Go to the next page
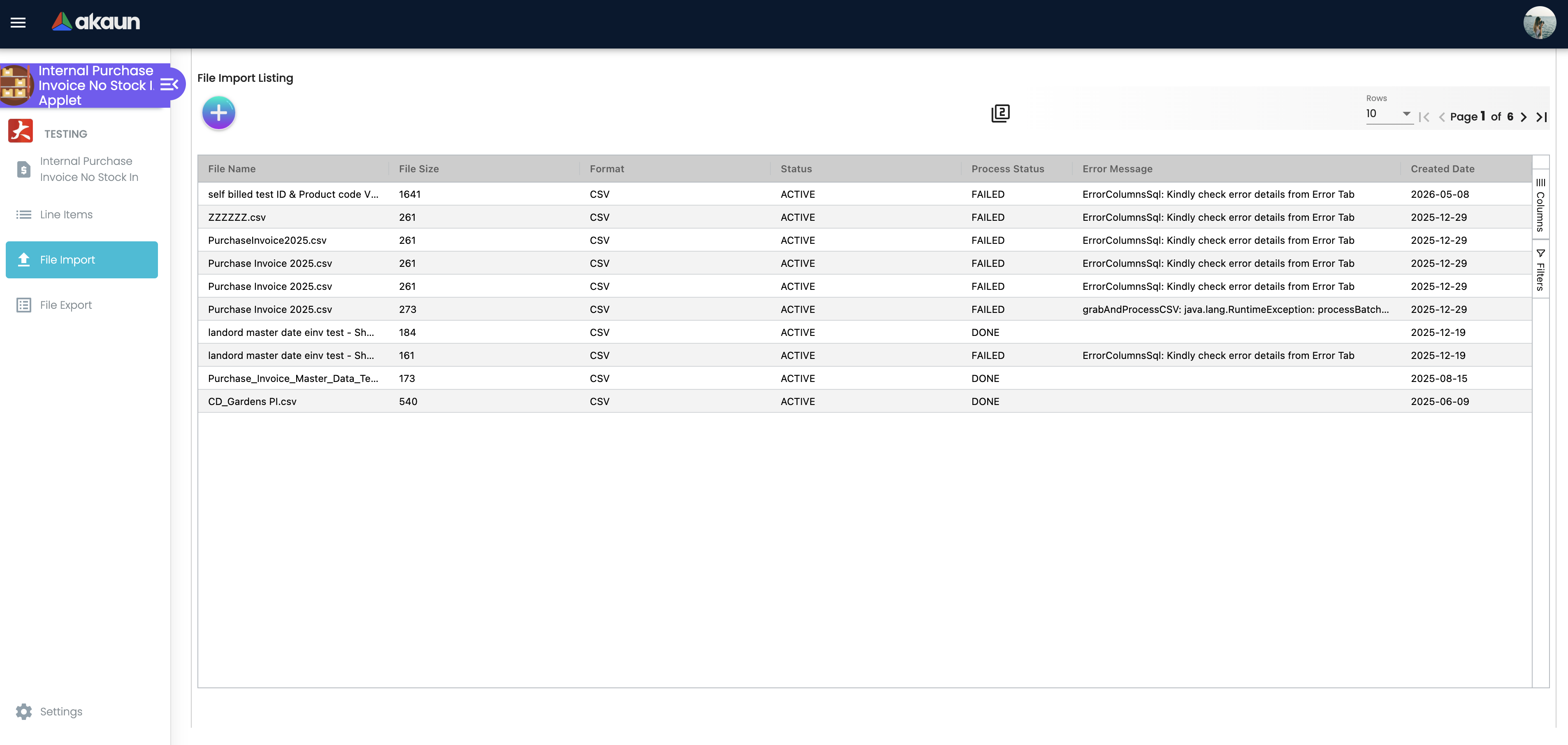Screen dimensions: 1568x745 [1524, 117]
